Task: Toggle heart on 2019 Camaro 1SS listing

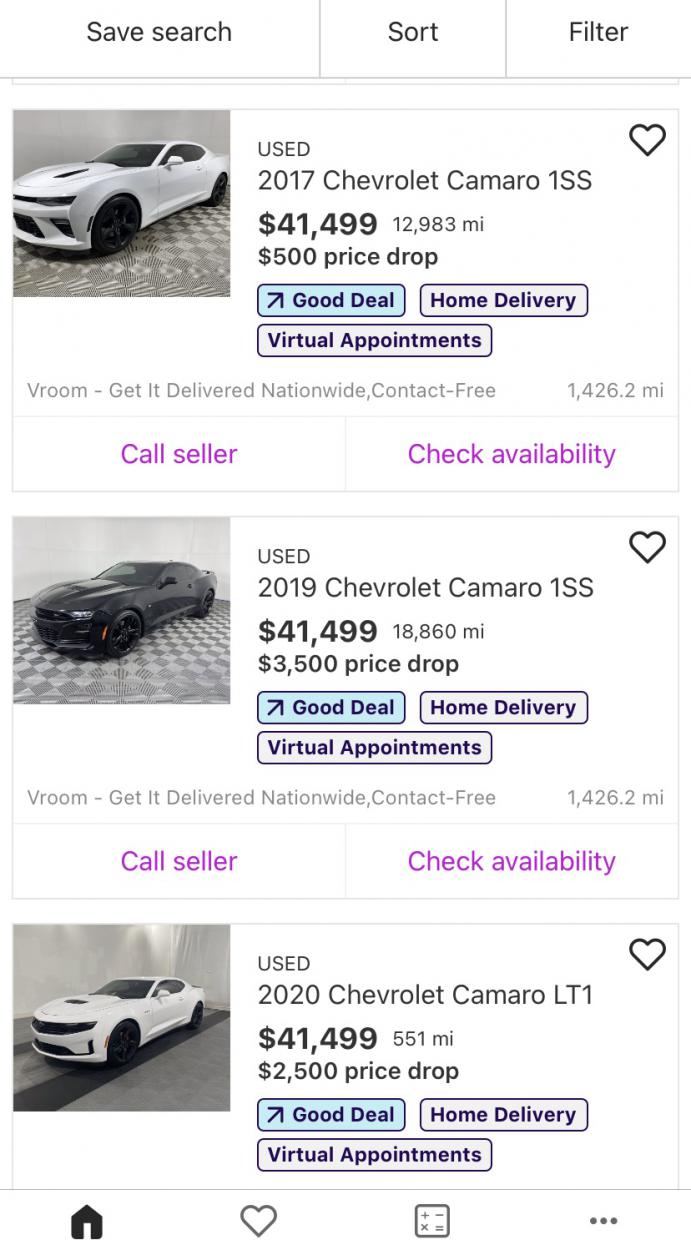Action: pyautogui.click(x=647, y=547)
